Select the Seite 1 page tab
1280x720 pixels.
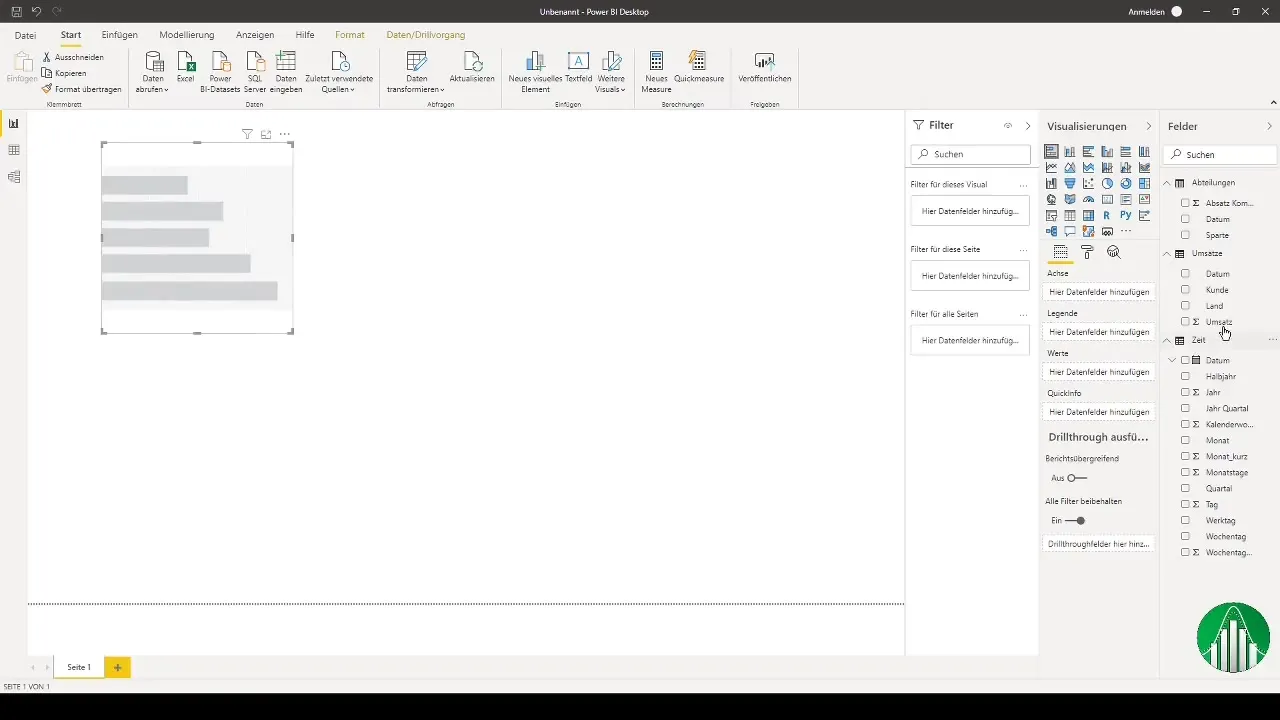point(79,667)
